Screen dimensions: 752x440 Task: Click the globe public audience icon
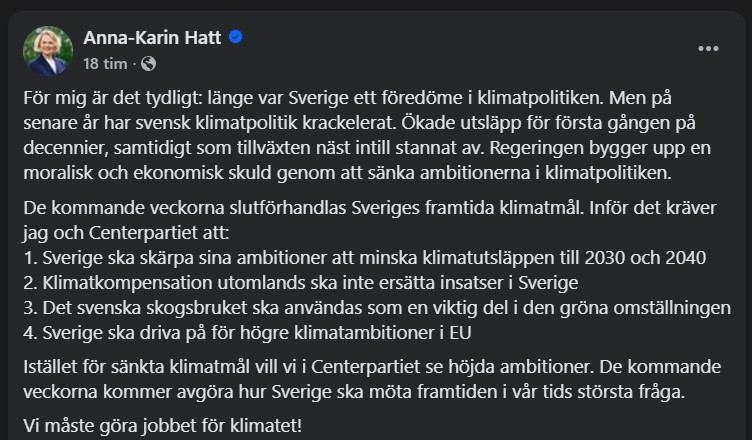click(149, 63)
